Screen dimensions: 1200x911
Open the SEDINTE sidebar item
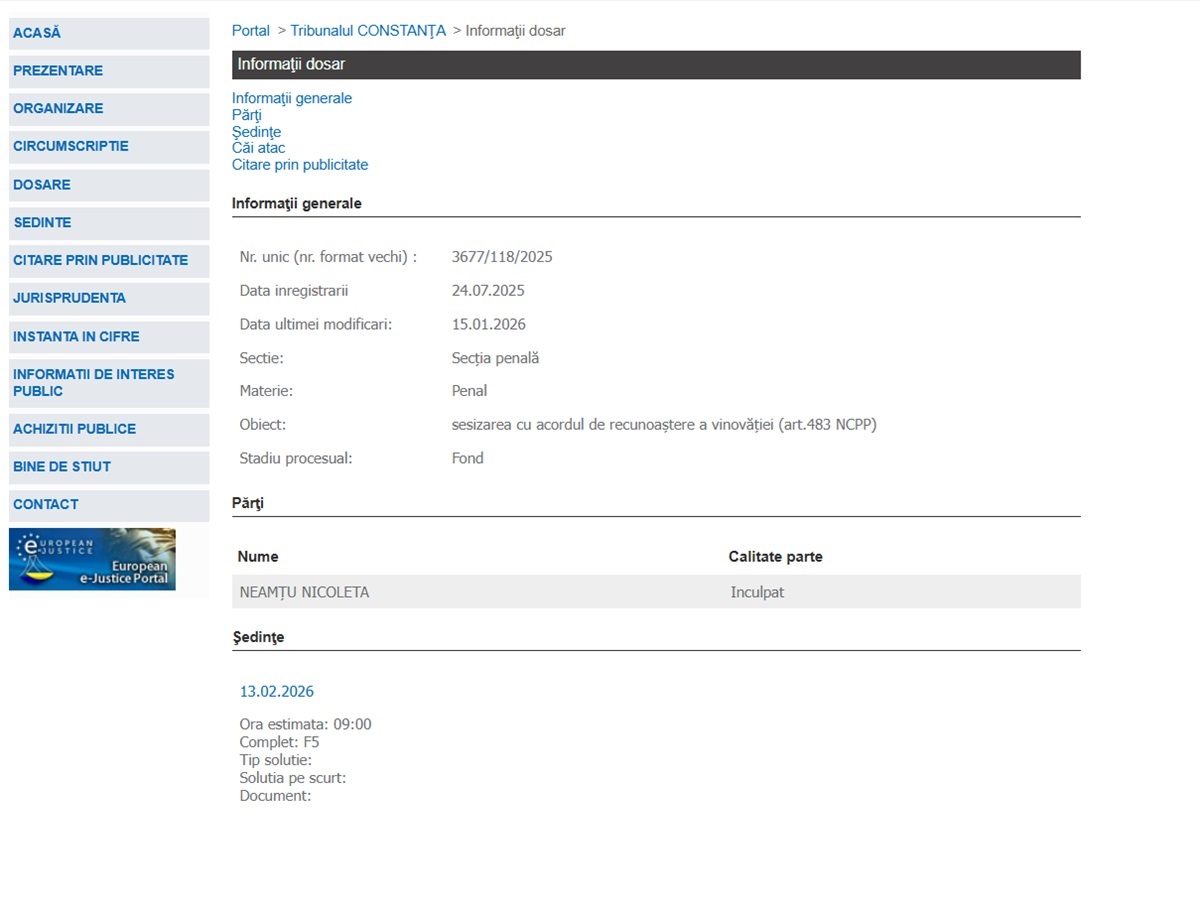click(x=109, y=222)
